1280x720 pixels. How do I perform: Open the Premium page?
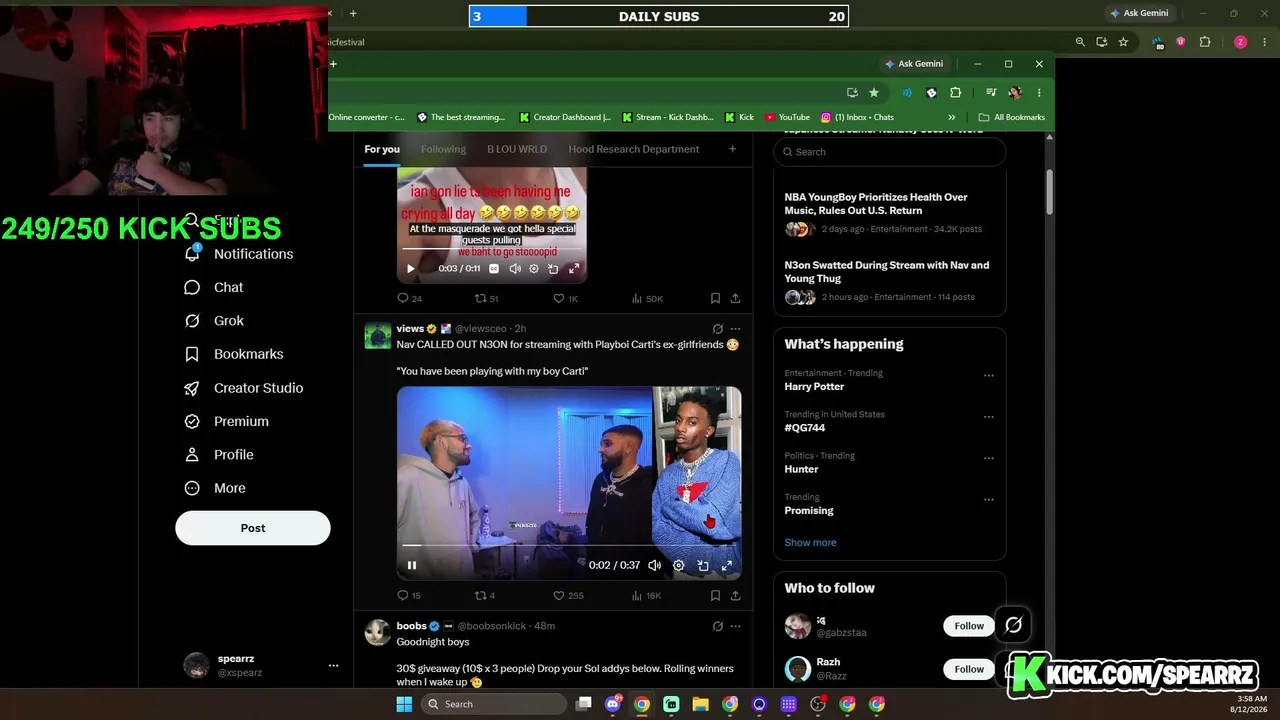point(227,421)
